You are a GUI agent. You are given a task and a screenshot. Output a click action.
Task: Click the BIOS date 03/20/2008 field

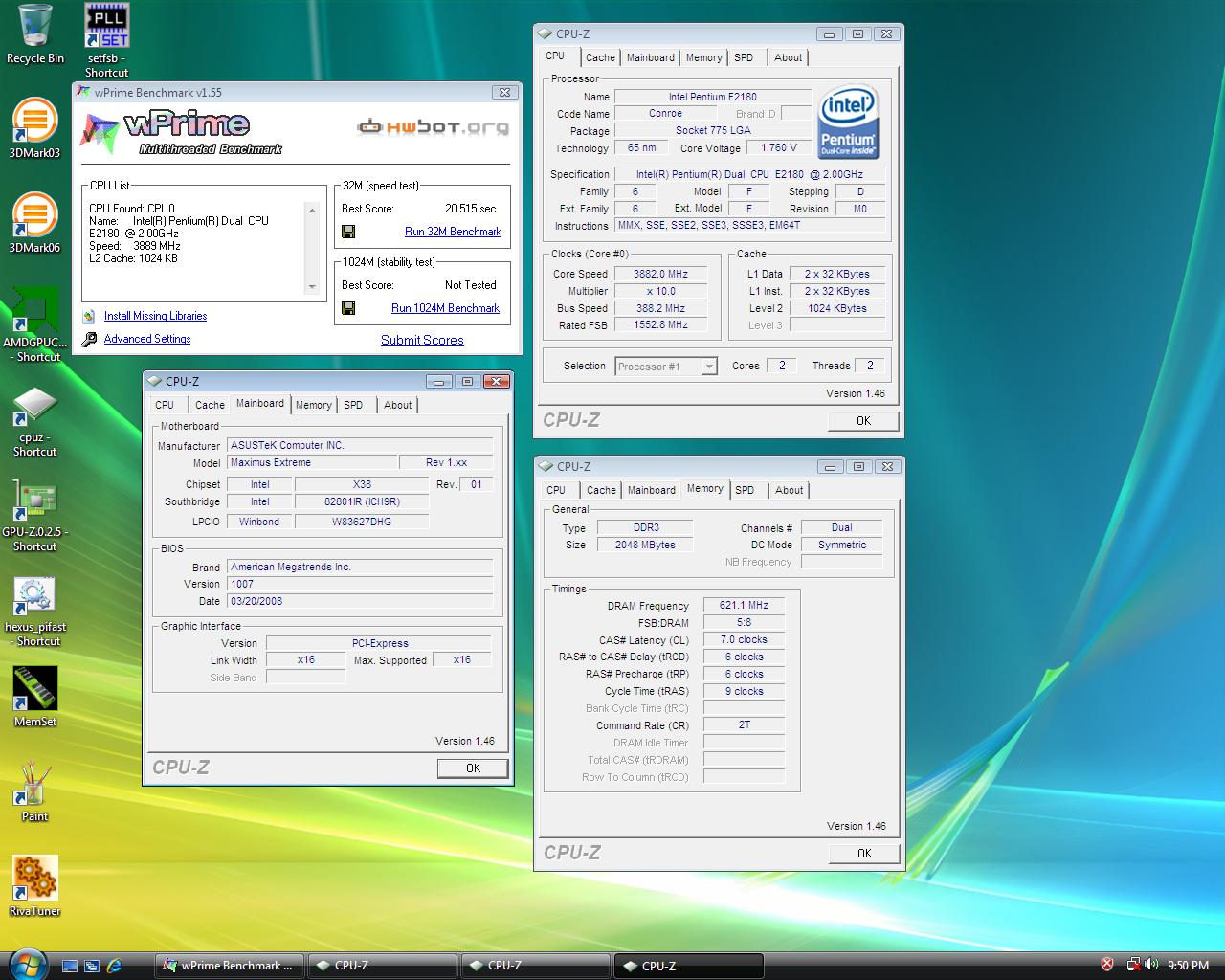(360, 601)
